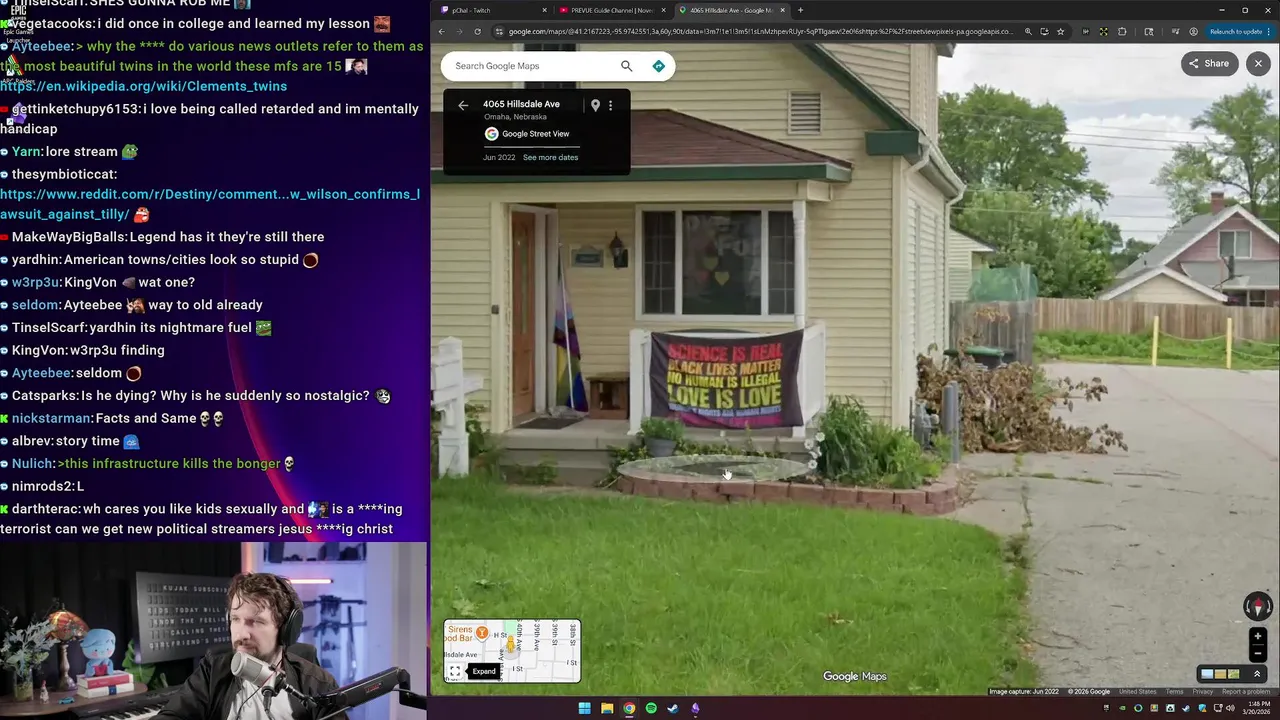Close the PREVUE Guide Channel tab
Image resolution: width=1280 pixels, height=720 pixels.
(x=665, y=10)
